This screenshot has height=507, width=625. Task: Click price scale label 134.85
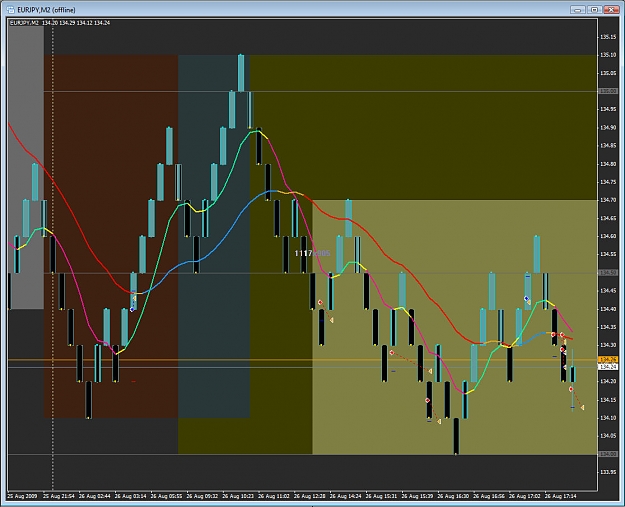608,146
